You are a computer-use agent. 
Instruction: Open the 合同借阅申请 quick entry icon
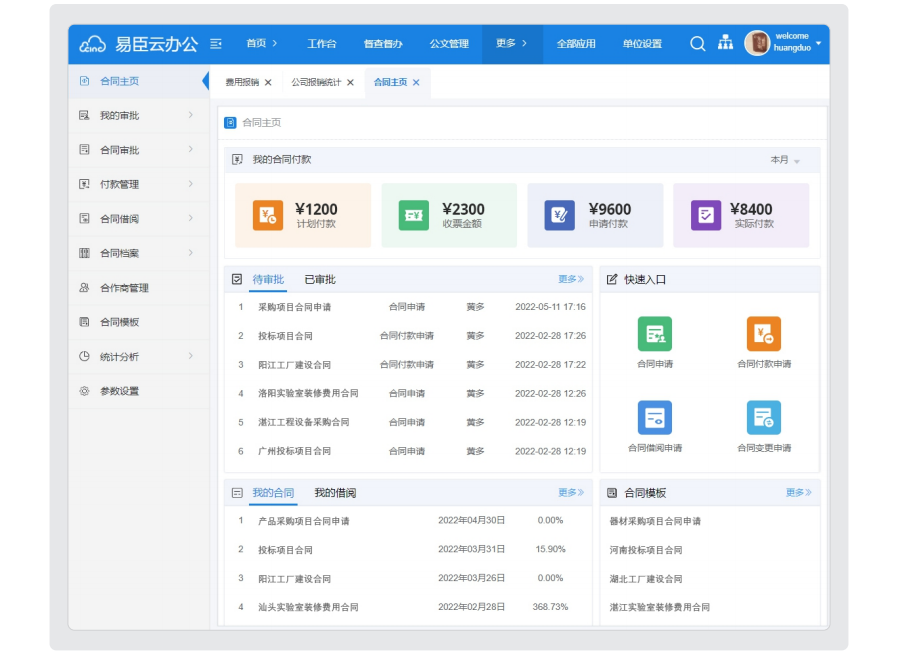655,418
